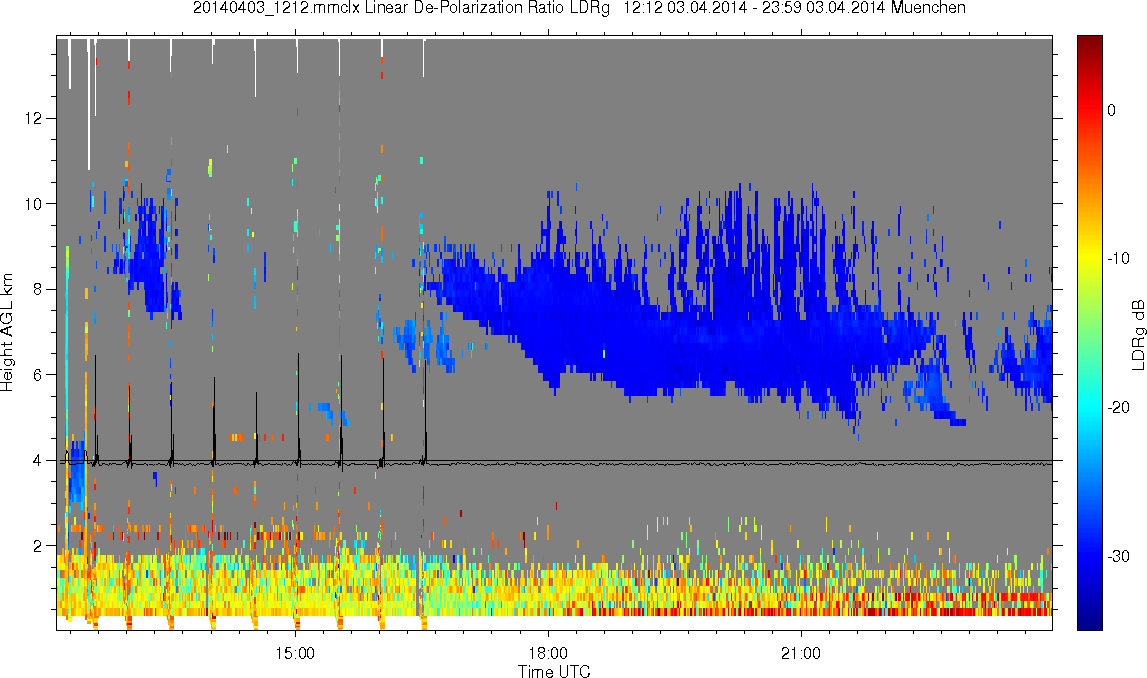The image size is (1147, 678).
Task: Click the 'LDRg dB' colorbar title
Action: tap(1137, 334)
